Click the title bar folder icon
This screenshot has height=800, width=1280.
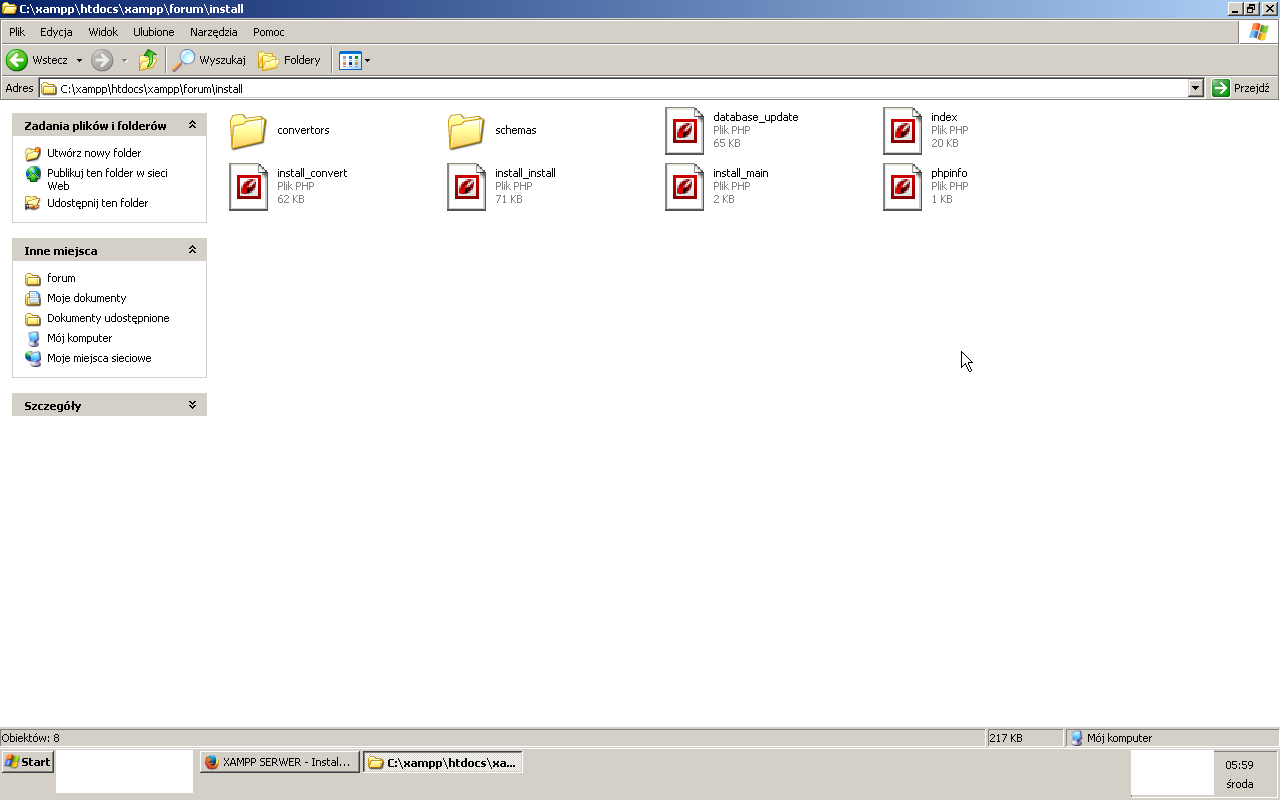pos(9,8)
